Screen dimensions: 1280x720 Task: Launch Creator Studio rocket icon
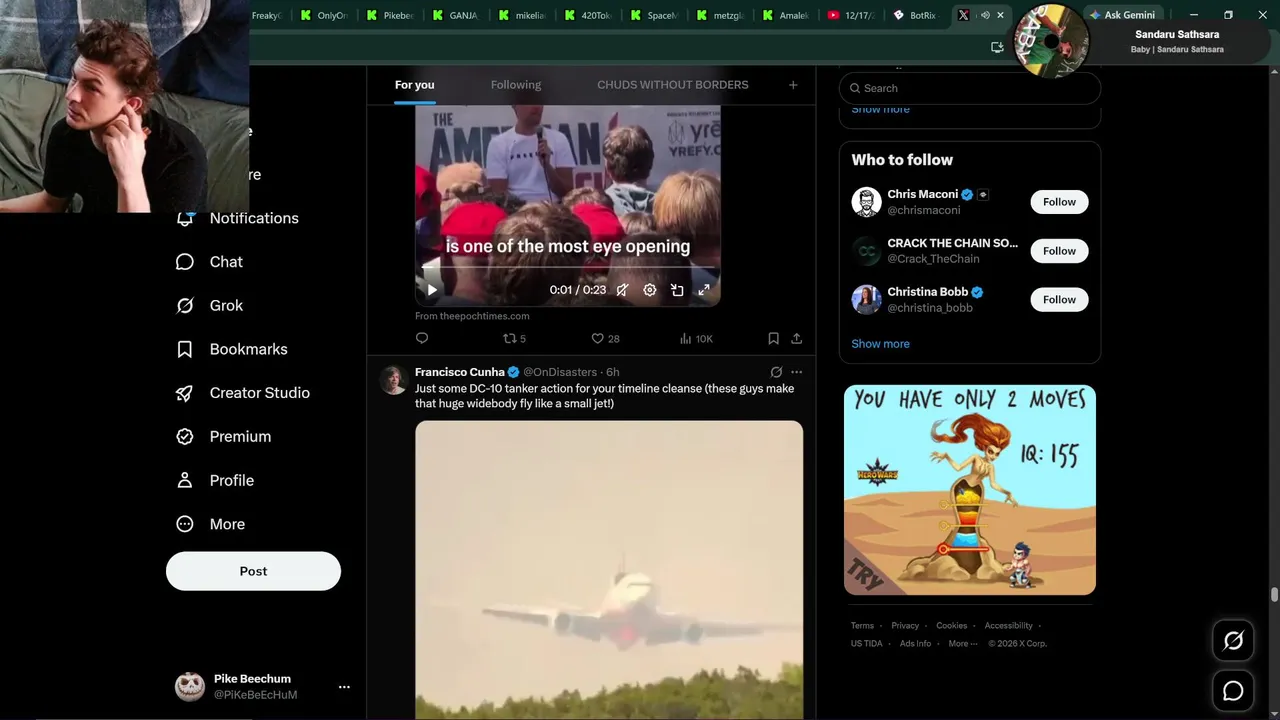coord(185,393)
